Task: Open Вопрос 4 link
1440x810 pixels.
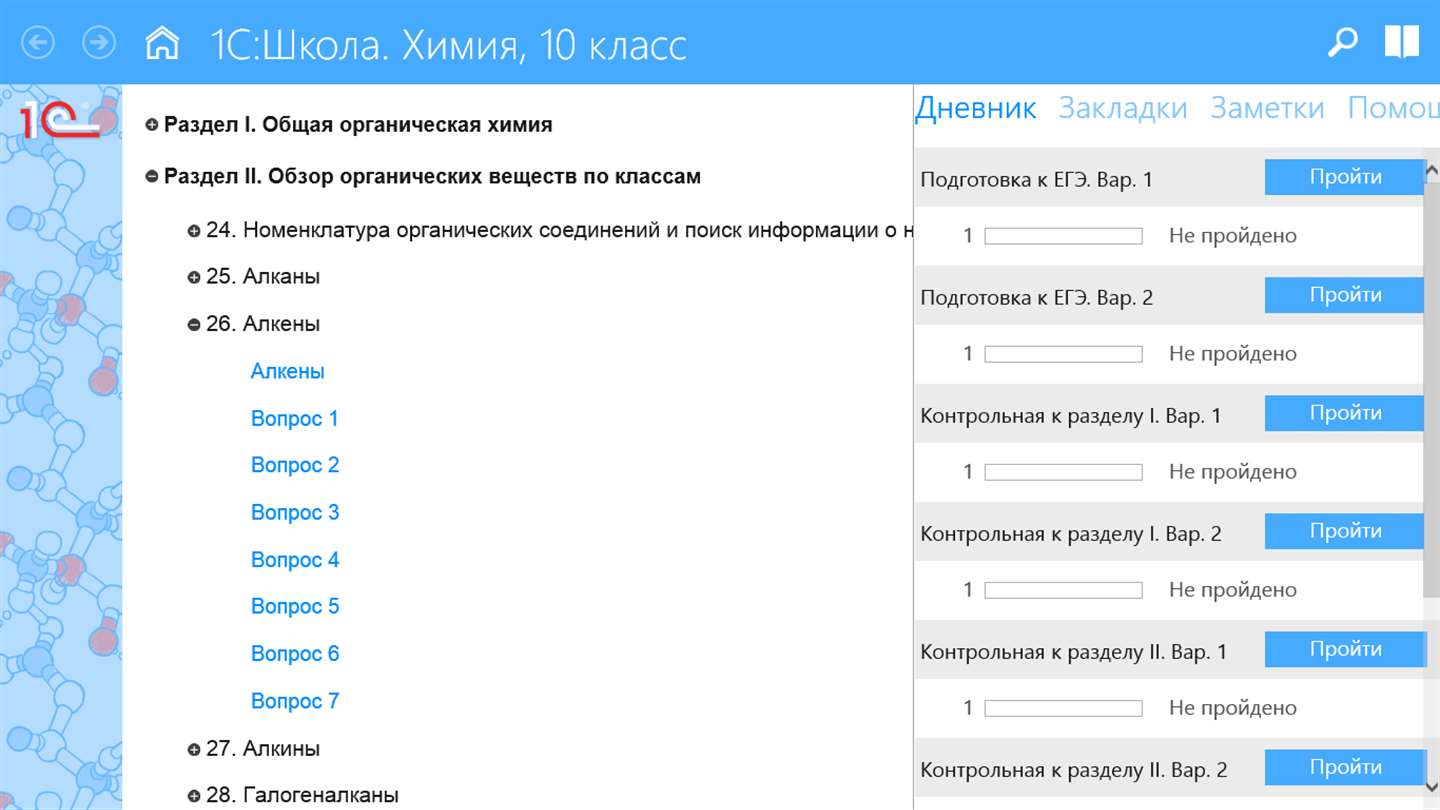Action: (x=295, y=560)
